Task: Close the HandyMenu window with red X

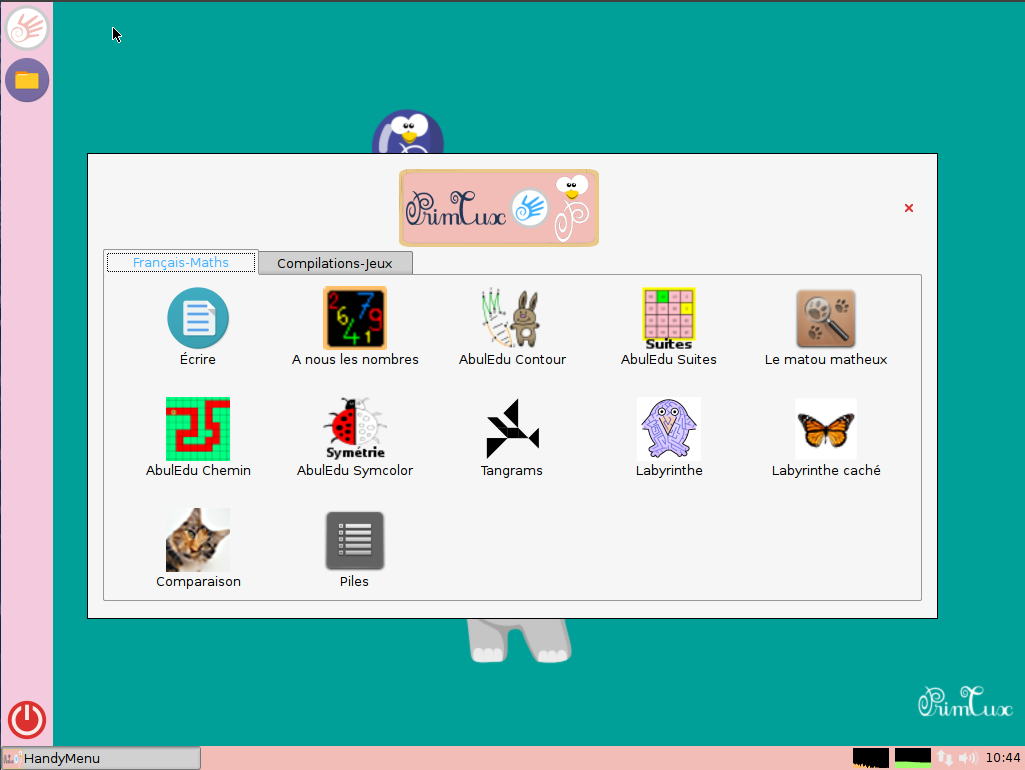Action: 909,208
